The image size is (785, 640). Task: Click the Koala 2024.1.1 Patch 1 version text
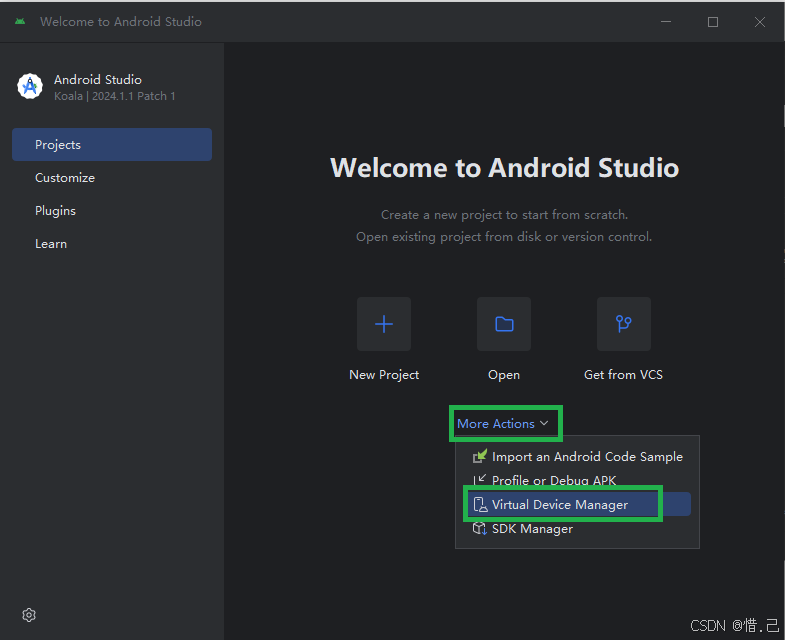pos(115,96)
